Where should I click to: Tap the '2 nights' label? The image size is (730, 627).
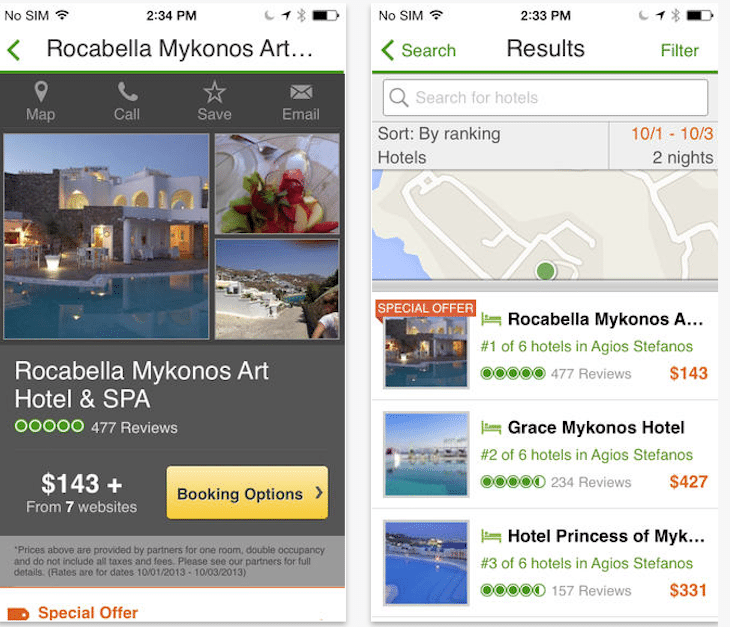point(683,157)
